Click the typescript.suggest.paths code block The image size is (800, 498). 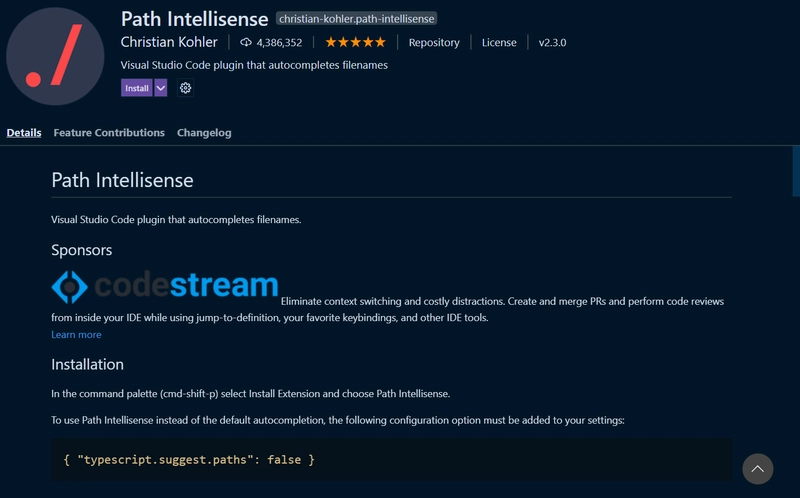click(391, 459)
